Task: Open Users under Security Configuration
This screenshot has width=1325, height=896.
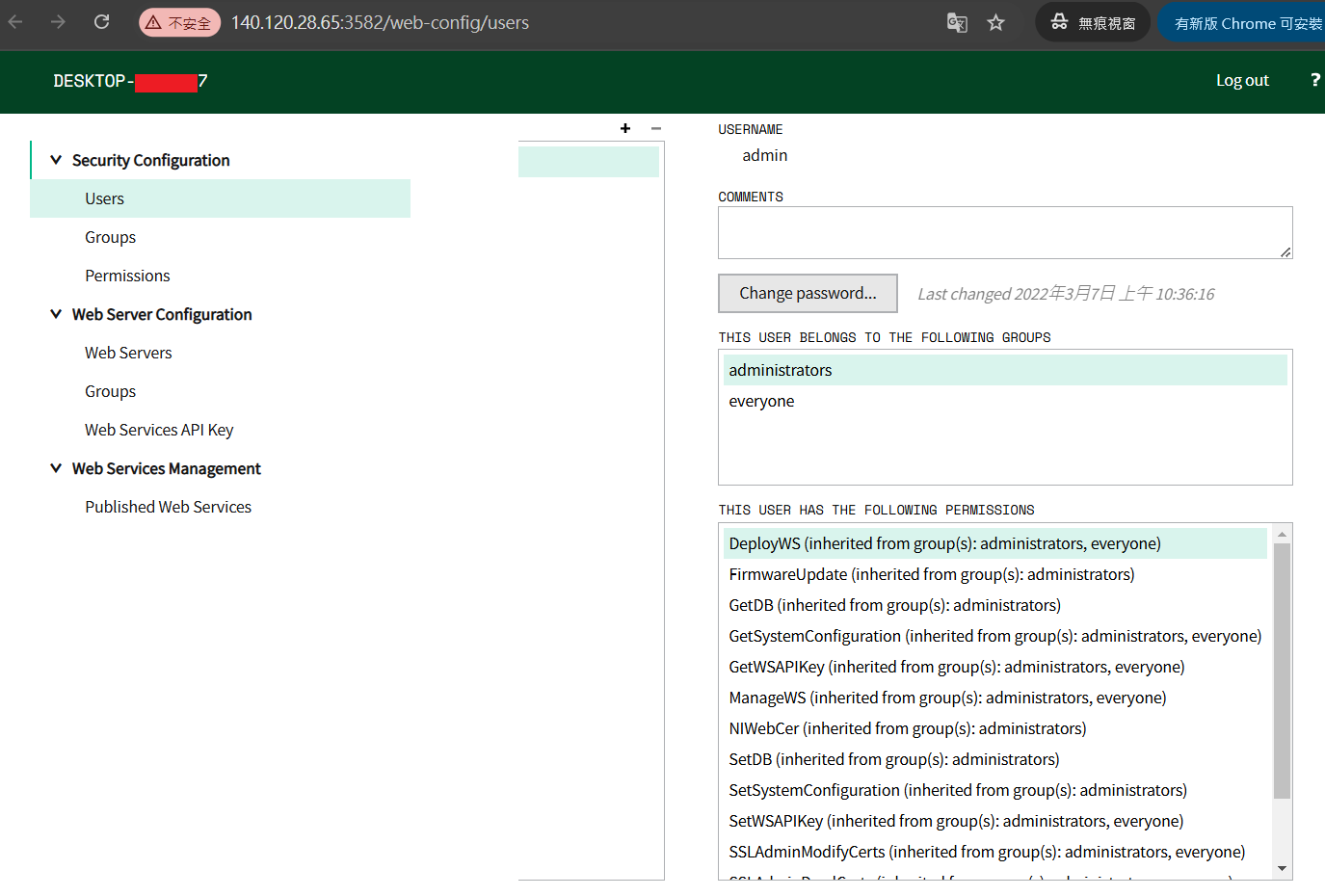Action: 221,198
